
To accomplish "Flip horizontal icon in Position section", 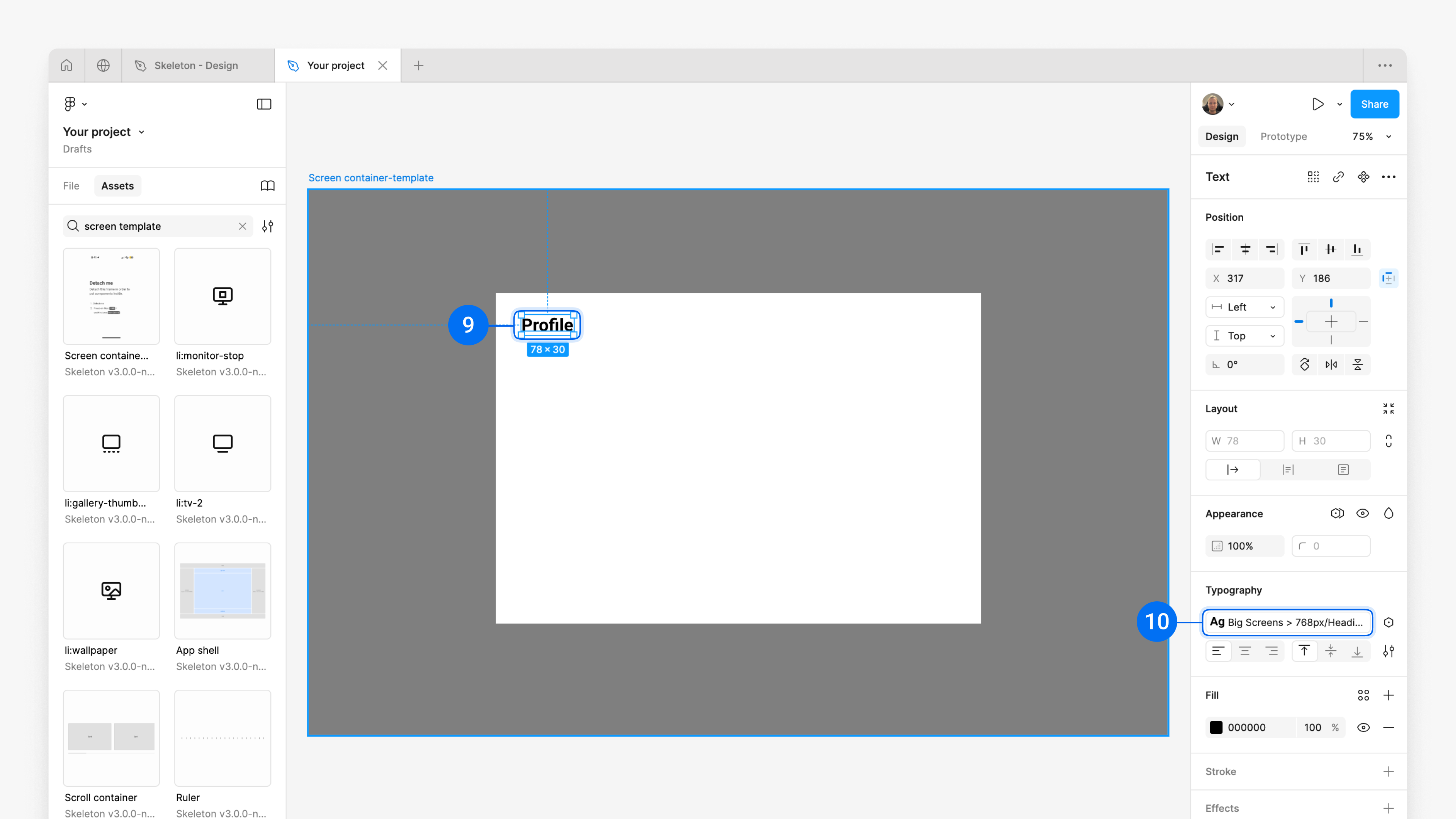I will click(1331, 364).
